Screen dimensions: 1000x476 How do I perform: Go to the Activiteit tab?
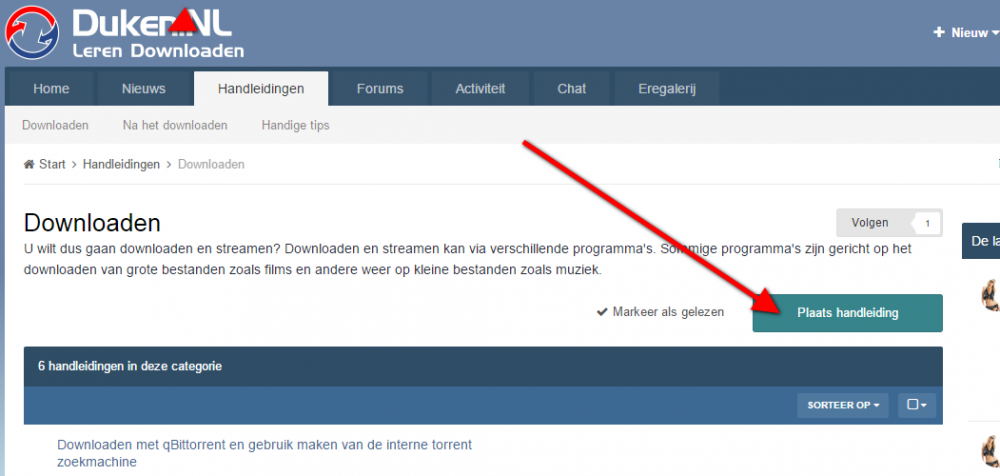480,89
